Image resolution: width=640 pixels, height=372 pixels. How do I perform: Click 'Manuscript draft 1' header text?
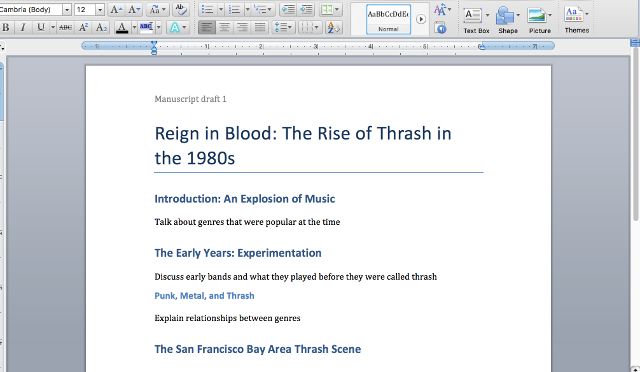pos(190,99)
